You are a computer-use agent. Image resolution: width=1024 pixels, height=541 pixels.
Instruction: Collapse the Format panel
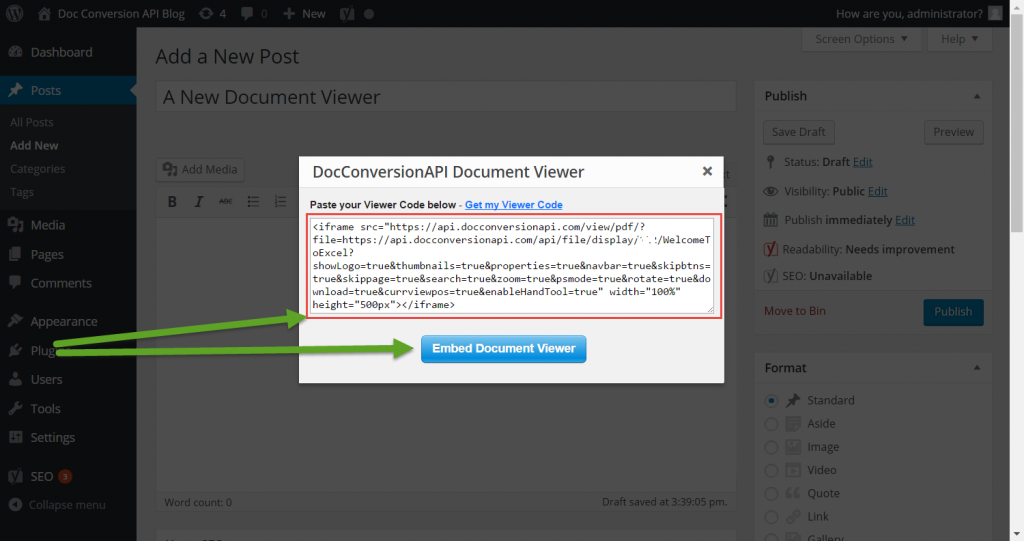977,368
